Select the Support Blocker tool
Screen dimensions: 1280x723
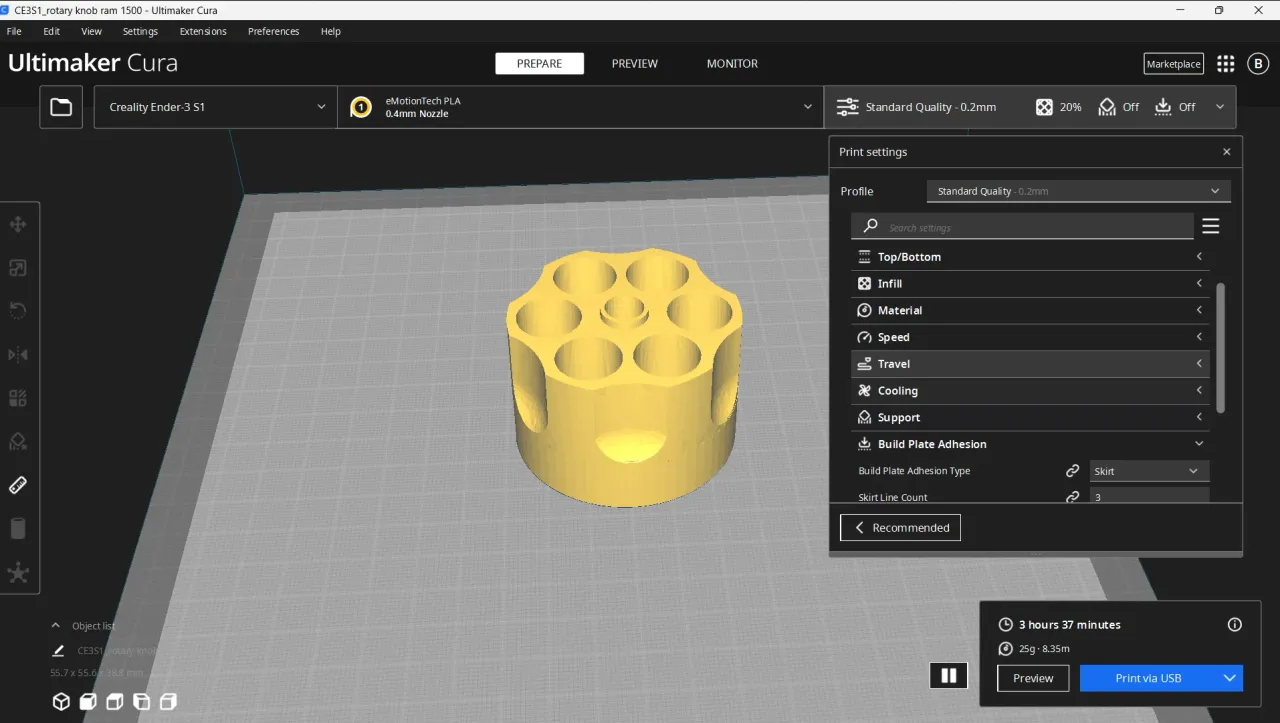[18, 441]
